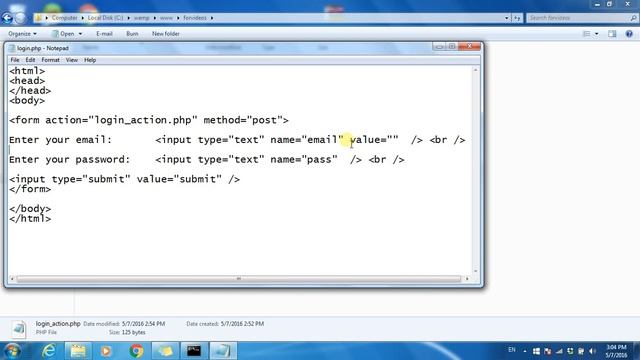This screenshot has height=360, width=640.
Task: Click the form action line in Notepad
Action: click(x=149, y=120)
